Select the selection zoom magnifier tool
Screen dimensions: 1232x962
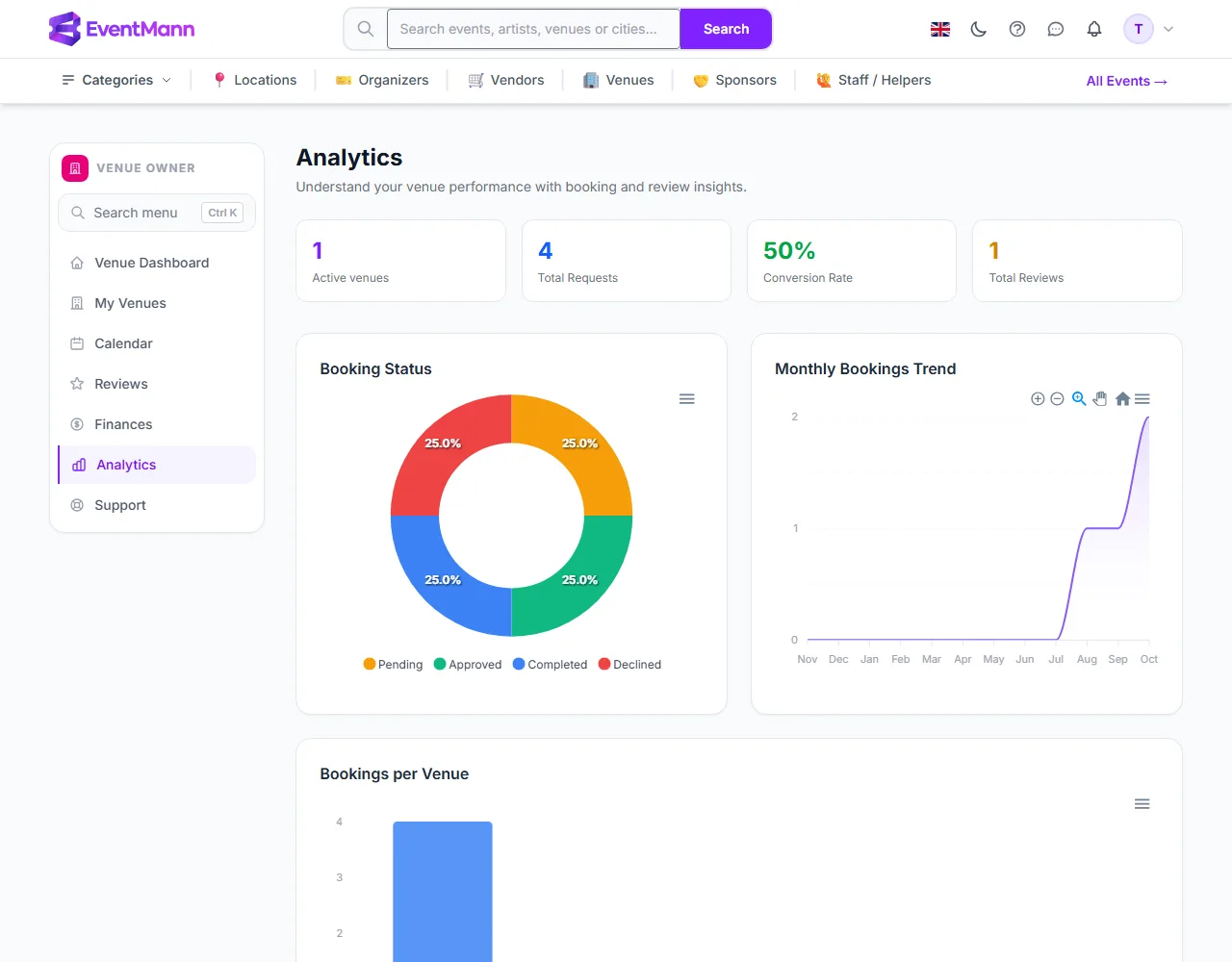(1079, 399)
